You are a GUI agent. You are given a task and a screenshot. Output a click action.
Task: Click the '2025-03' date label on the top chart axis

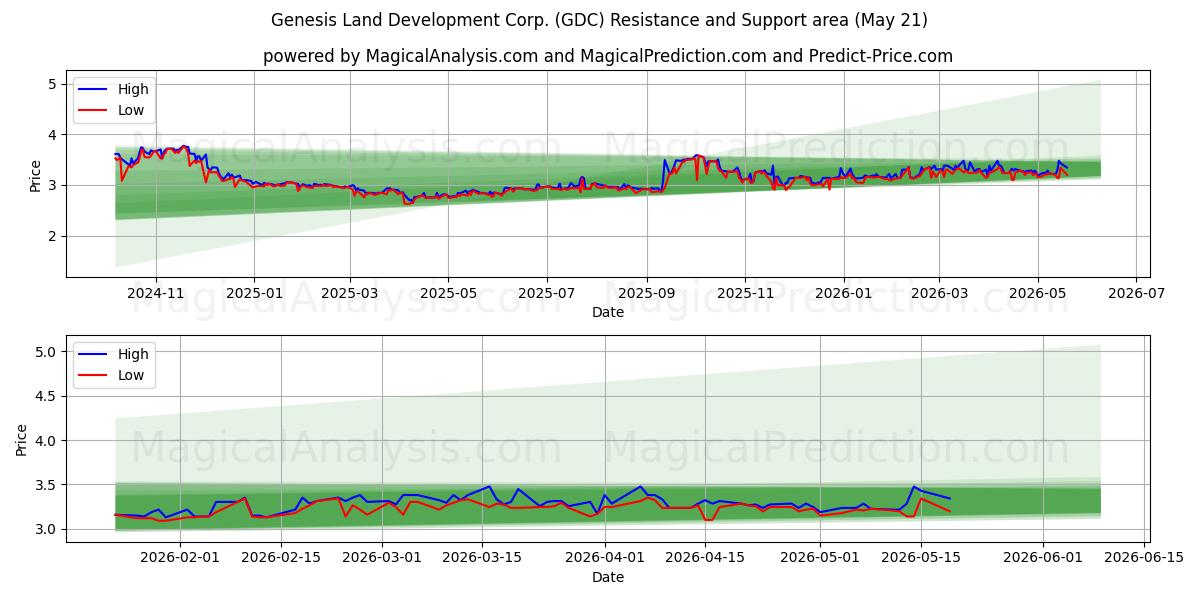pos(350,294)
